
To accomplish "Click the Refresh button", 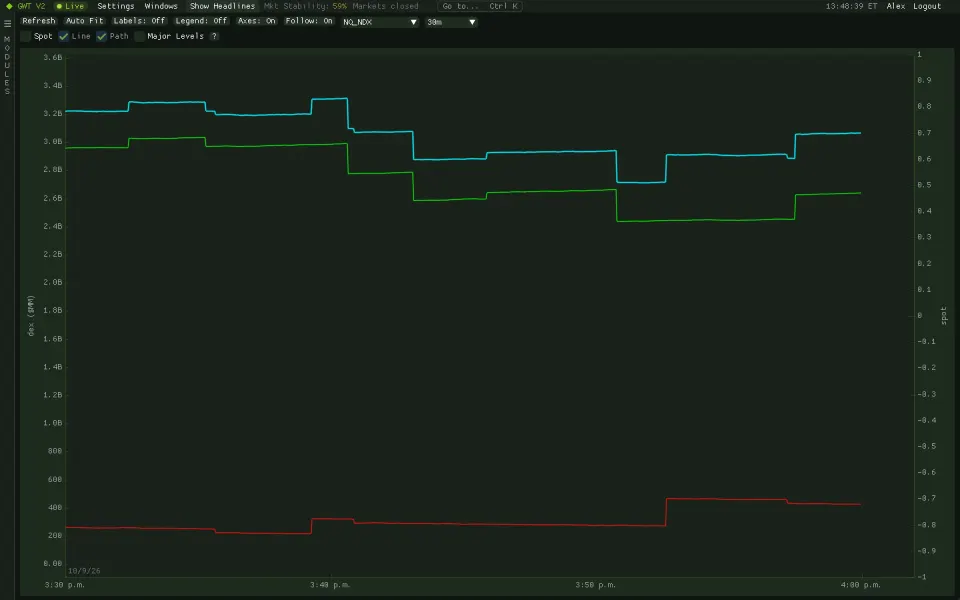I will (39, 21).
